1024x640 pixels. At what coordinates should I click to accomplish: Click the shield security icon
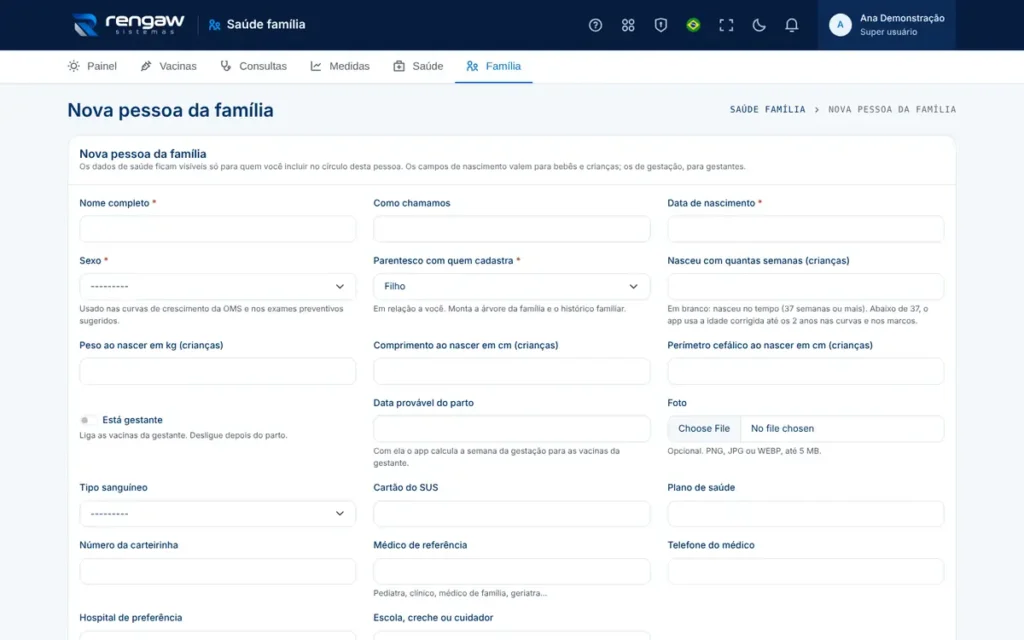pyautogui.click(x=660, y=25)
